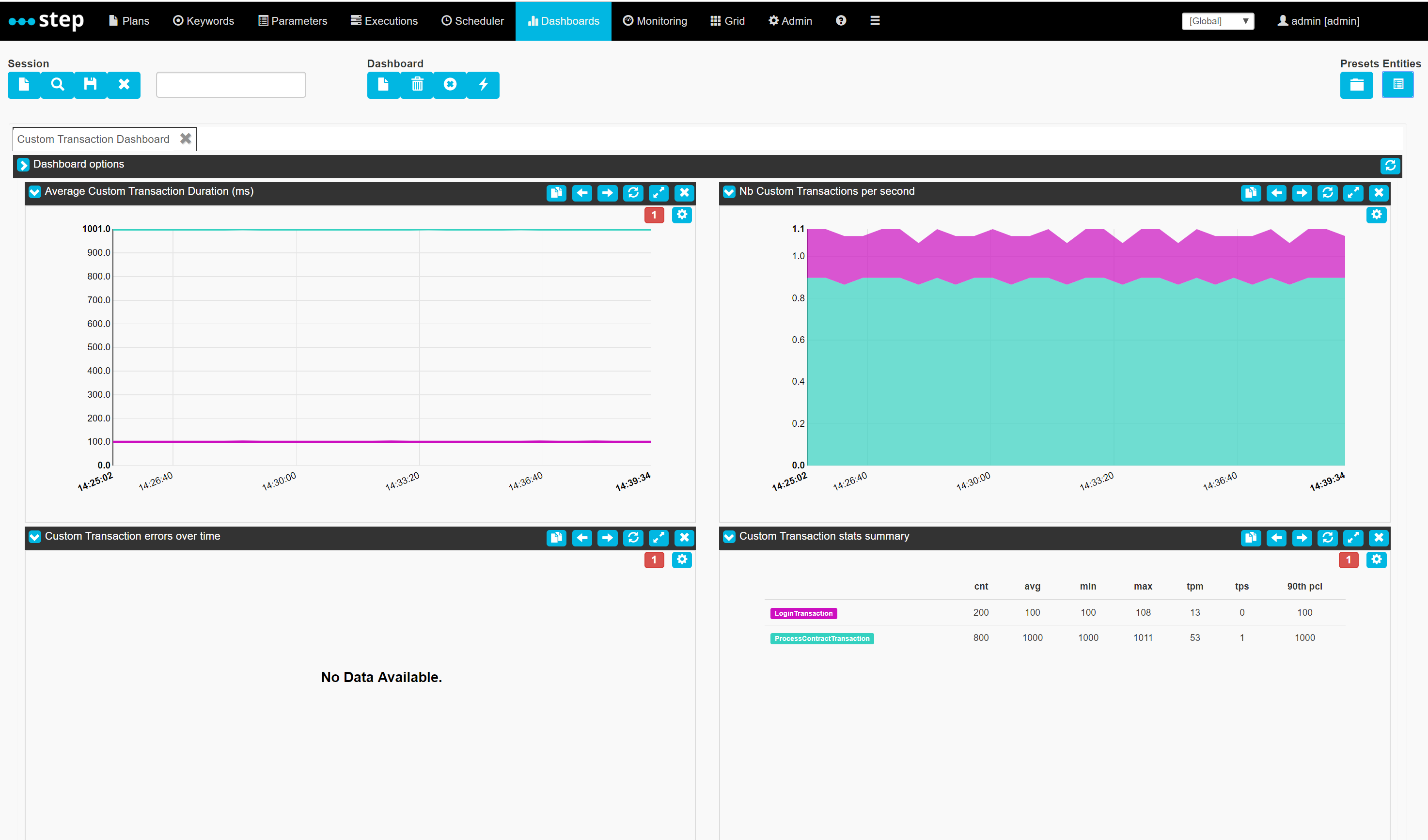Click the red 1 badge on errors chart
Image resolution: width=1428 pixels, height=840 pixels.
pyautogui.click(x=654, y=560)
